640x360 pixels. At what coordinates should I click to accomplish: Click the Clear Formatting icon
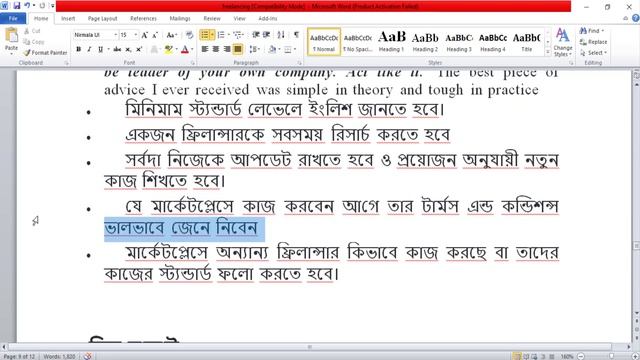189,35
